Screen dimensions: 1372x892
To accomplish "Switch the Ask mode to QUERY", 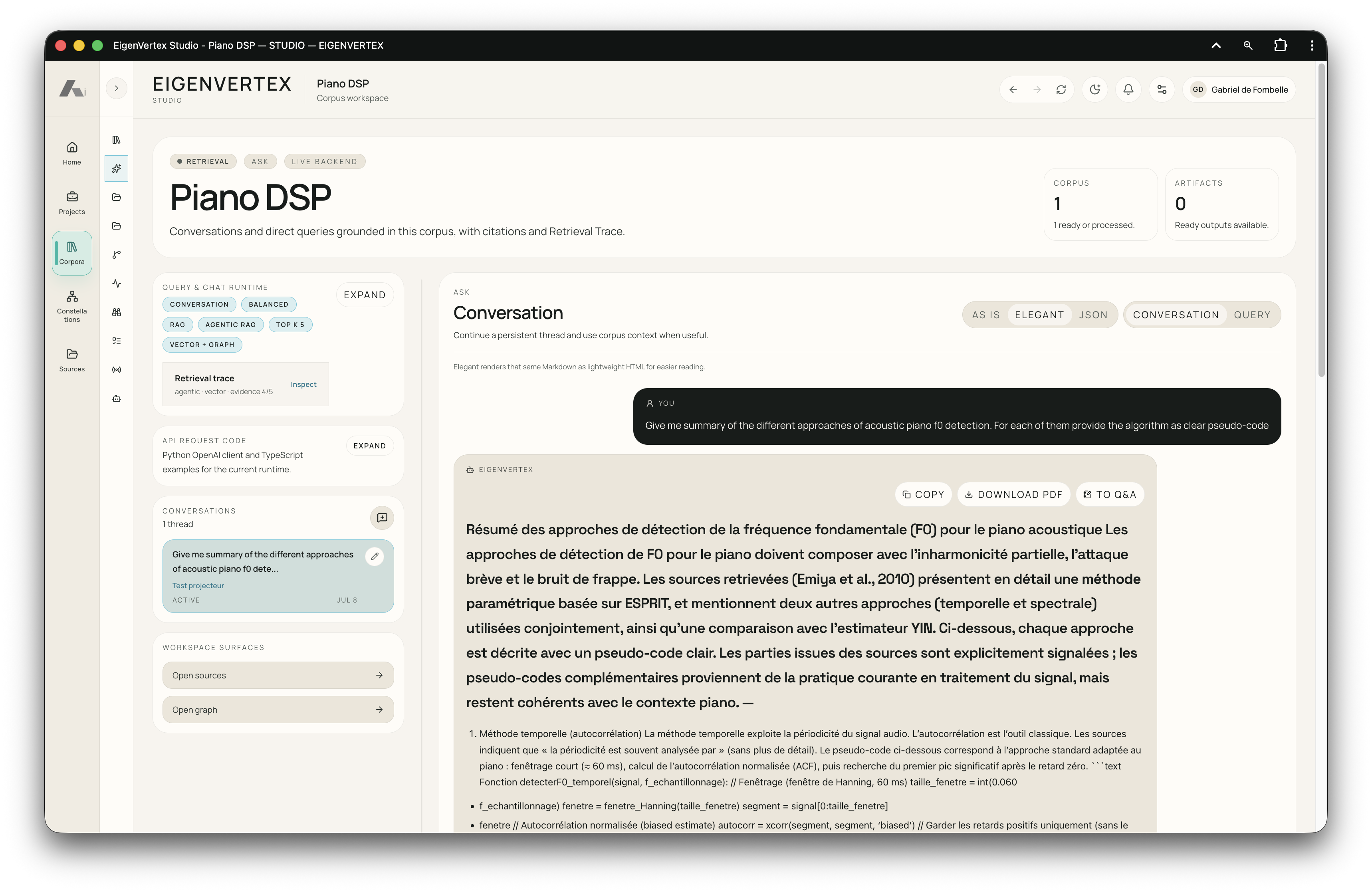I will (1251, 315).
